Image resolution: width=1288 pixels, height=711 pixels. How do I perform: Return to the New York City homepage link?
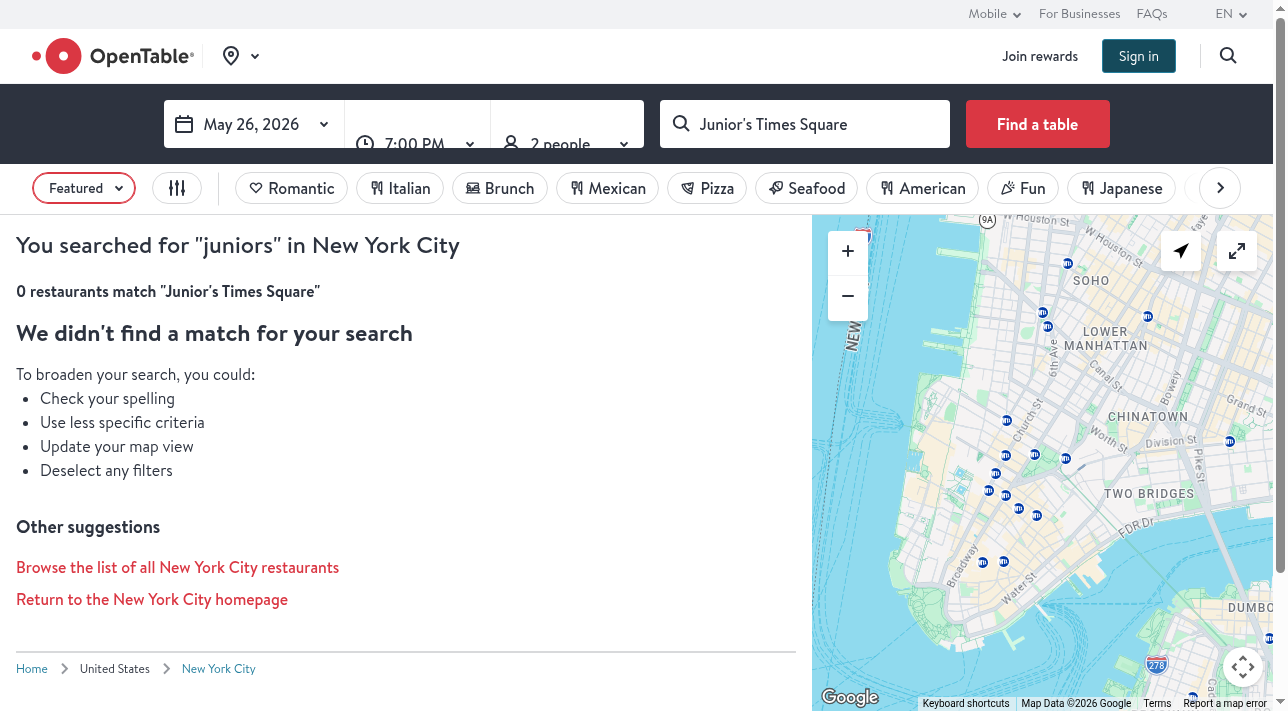pos(152,600)
